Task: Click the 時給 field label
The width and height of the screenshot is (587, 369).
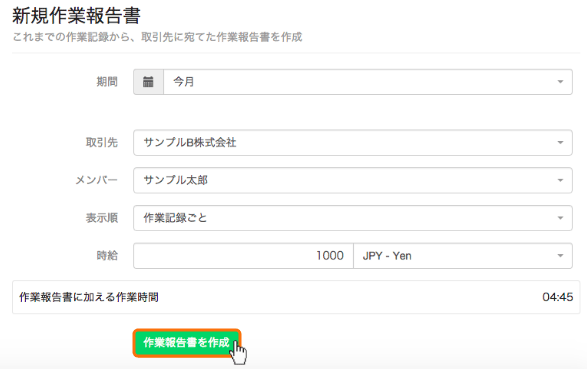Action: pos(107,256)
